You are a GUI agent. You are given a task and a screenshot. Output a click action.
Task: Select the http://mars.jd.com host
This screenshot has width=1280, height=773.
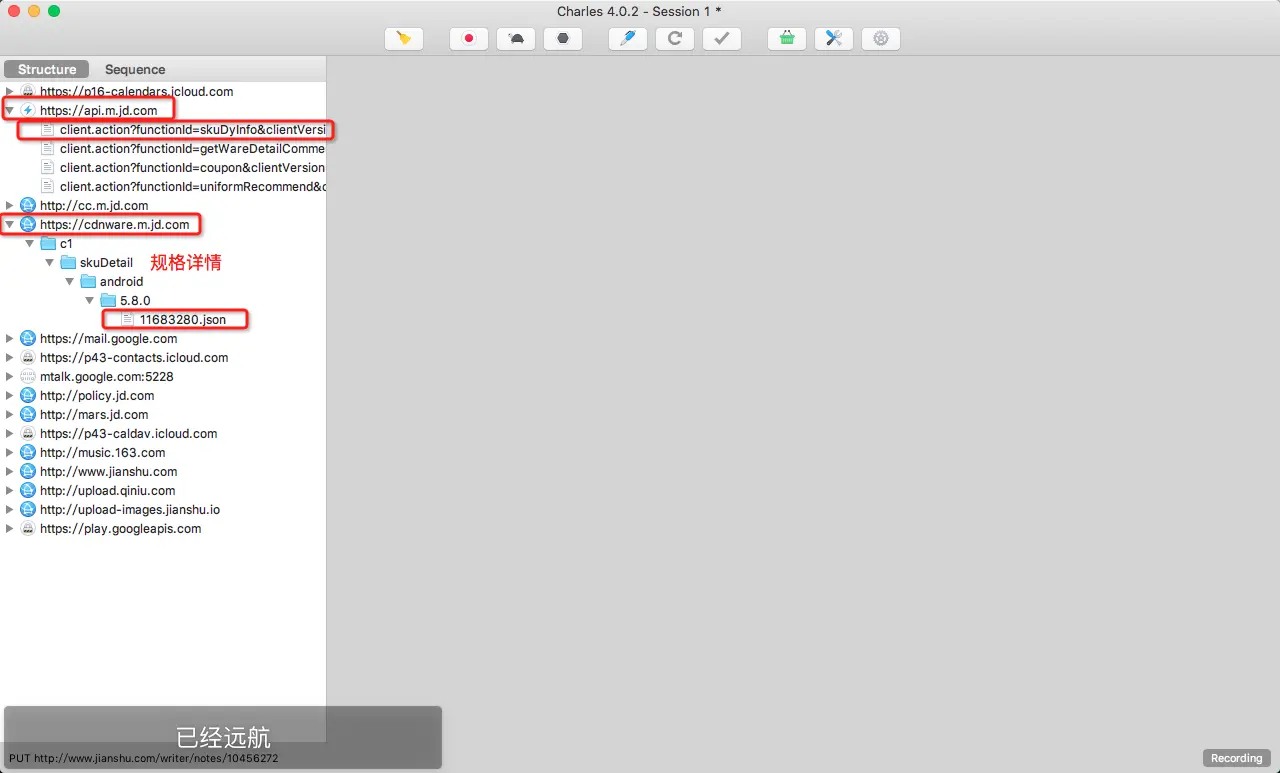94,414
